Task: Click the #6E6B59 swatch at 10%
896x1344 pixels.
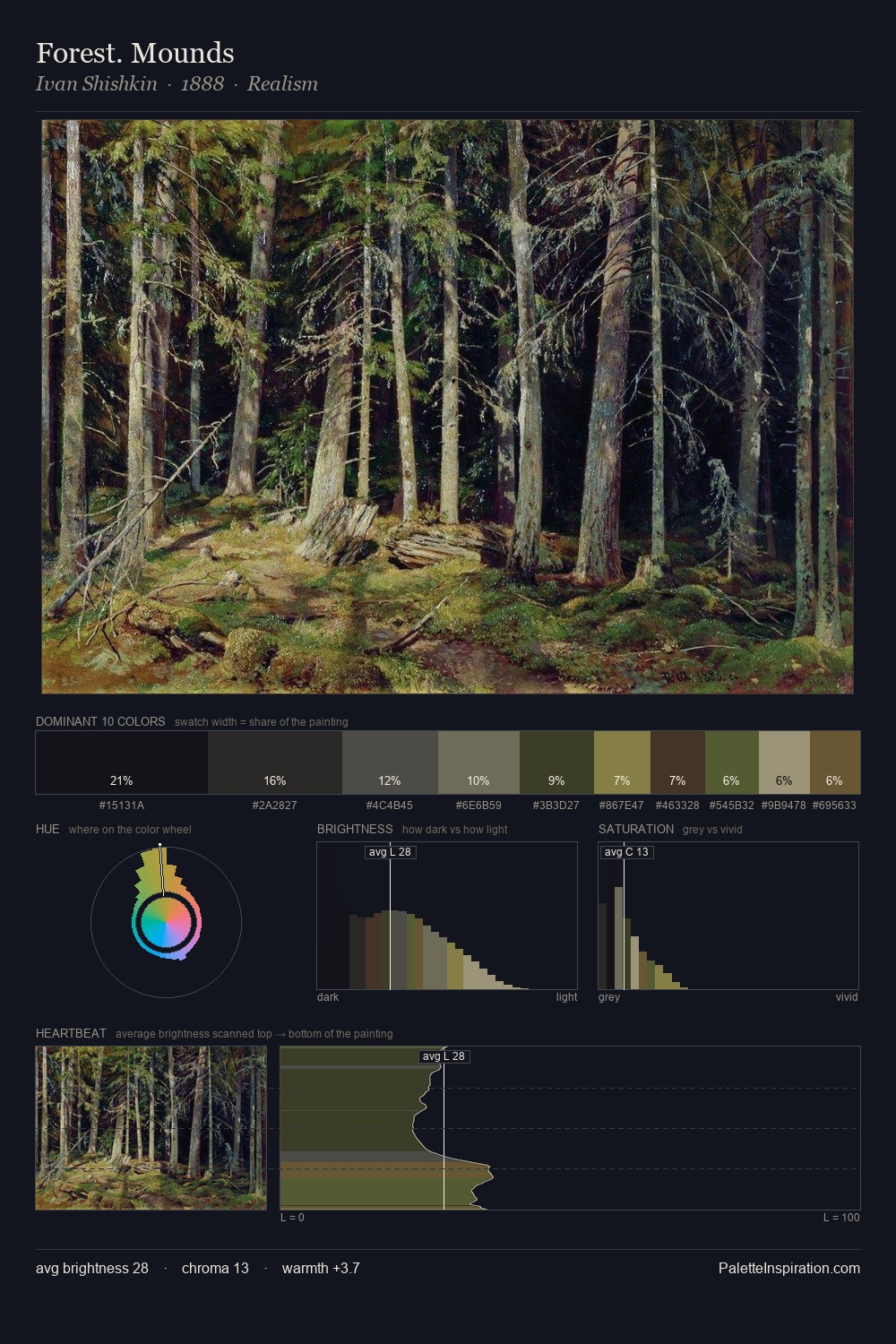Action: pyautogui.click(x=478, y=762)
